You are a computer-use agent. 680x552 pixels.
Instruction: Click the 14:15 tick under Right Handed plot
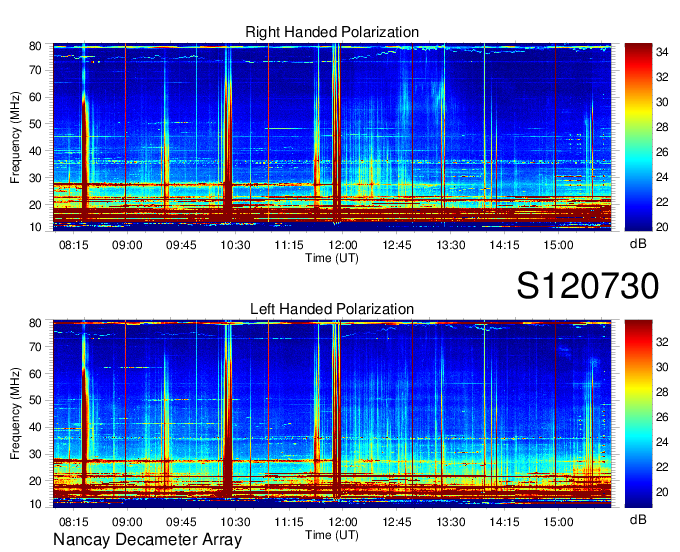pos(504,245)
